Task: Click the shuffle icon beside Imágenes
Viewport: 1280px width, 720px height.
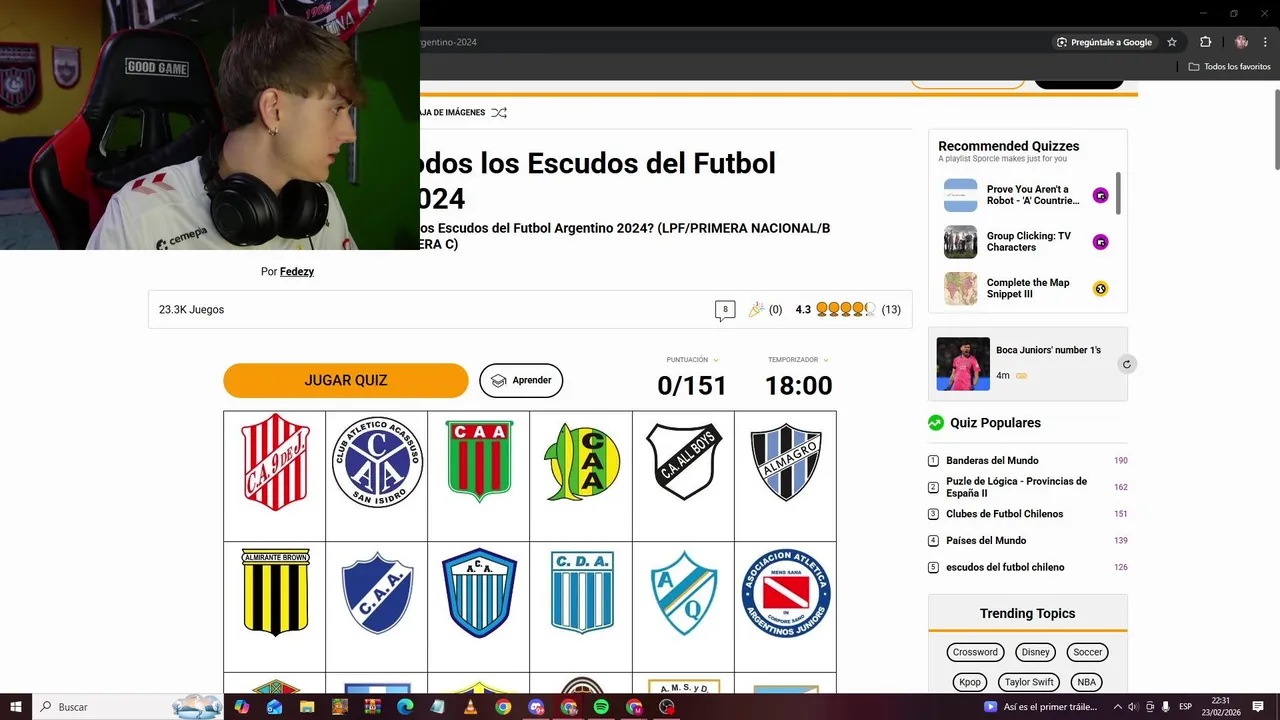Action: pos(499,113)
